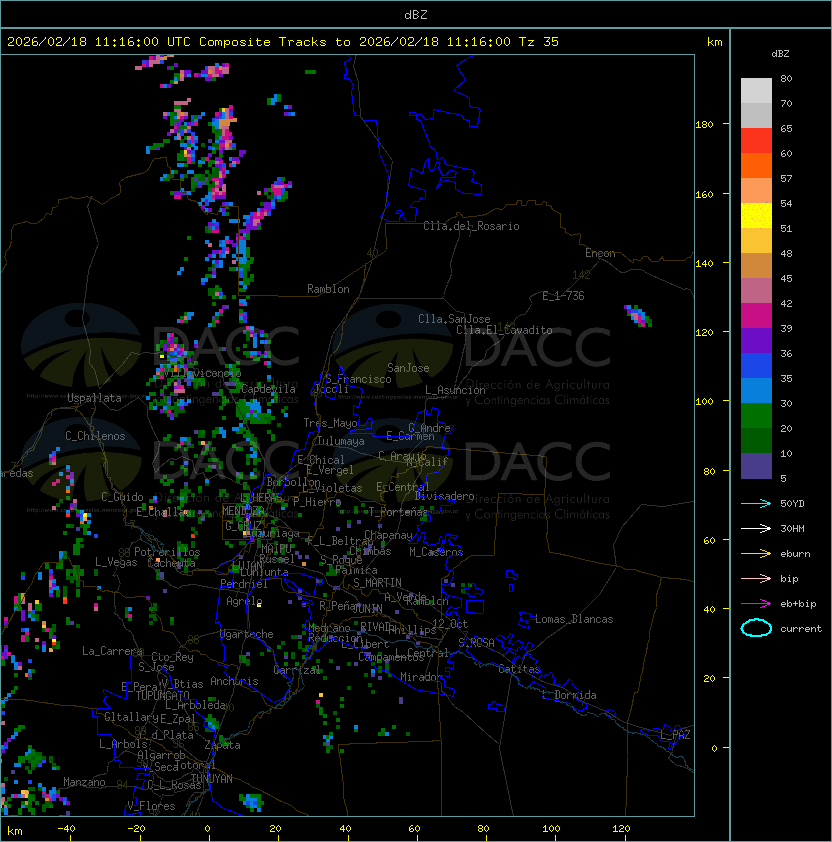
Task: Click the yellow eburn arrow legend icon
Action: point(756,554)
